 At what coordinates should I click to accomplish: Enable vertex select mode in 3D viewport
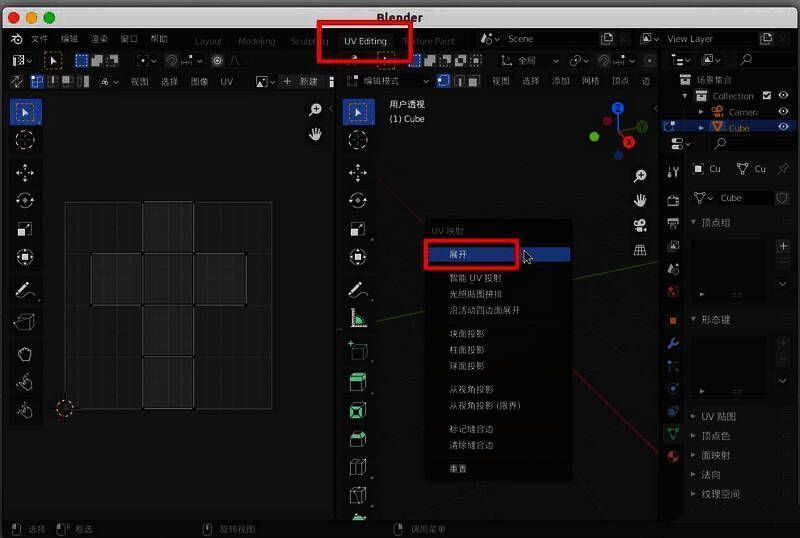[x=443, y=81]
